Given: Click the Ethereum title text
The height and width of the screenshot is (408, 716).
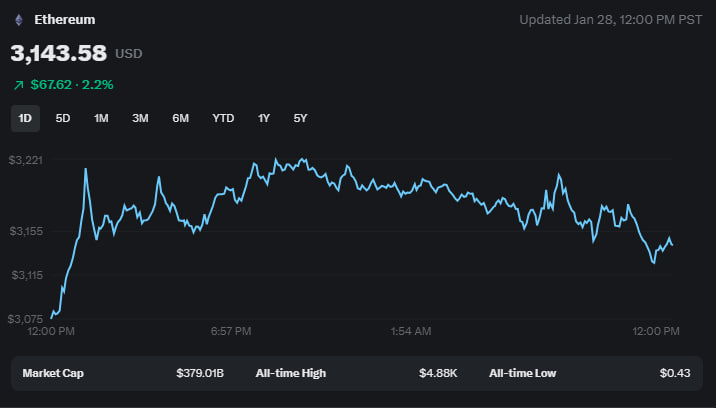Looking at the screenshot, I should (x=65, y=20).
